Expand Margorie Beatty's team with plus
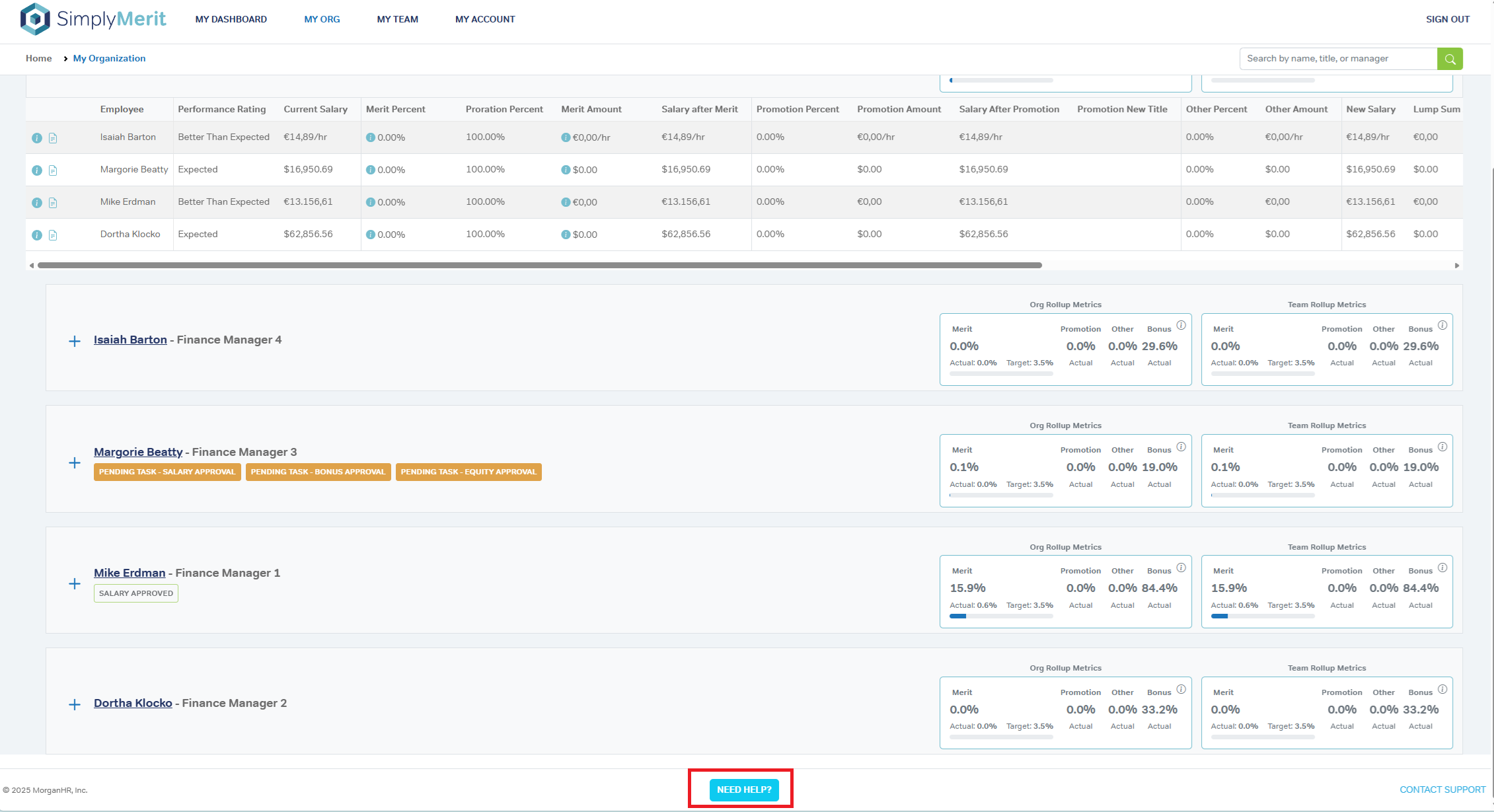 tap(75, 462)
